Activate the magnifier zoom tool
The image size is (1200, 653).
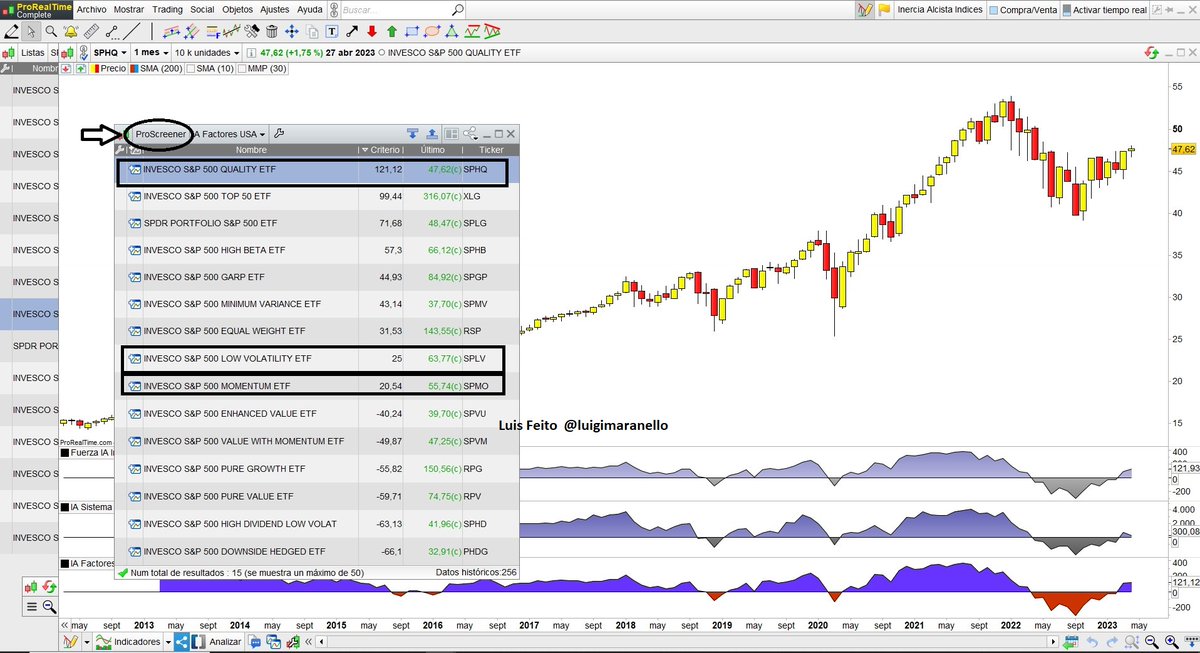click(51, 32)
